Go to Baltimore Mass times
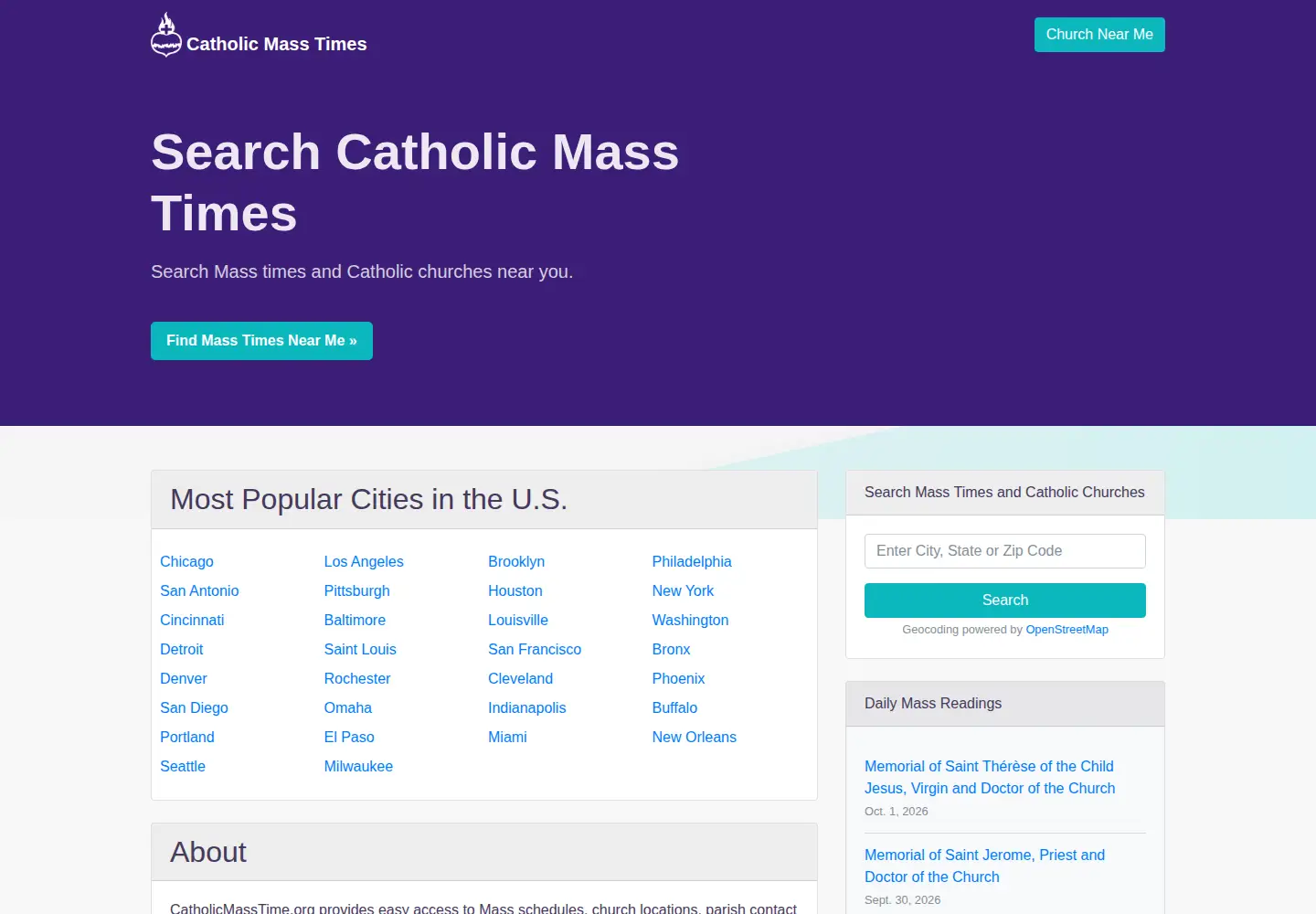Screen dimensions: 1316x914 click(x=355, y=621)
